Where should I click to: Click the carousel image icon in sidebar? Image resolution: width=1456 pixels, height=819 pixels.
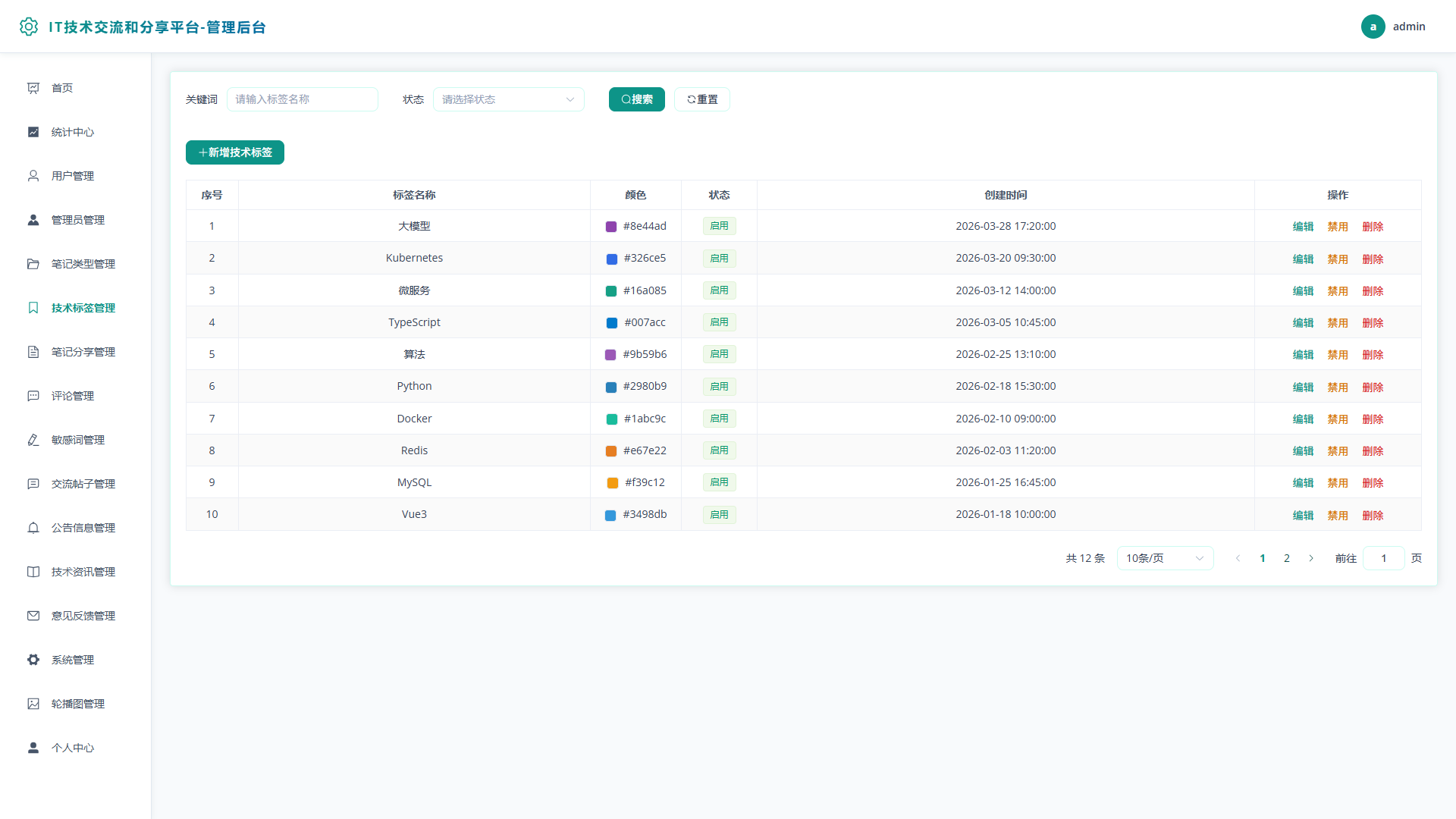click(33, 704)
